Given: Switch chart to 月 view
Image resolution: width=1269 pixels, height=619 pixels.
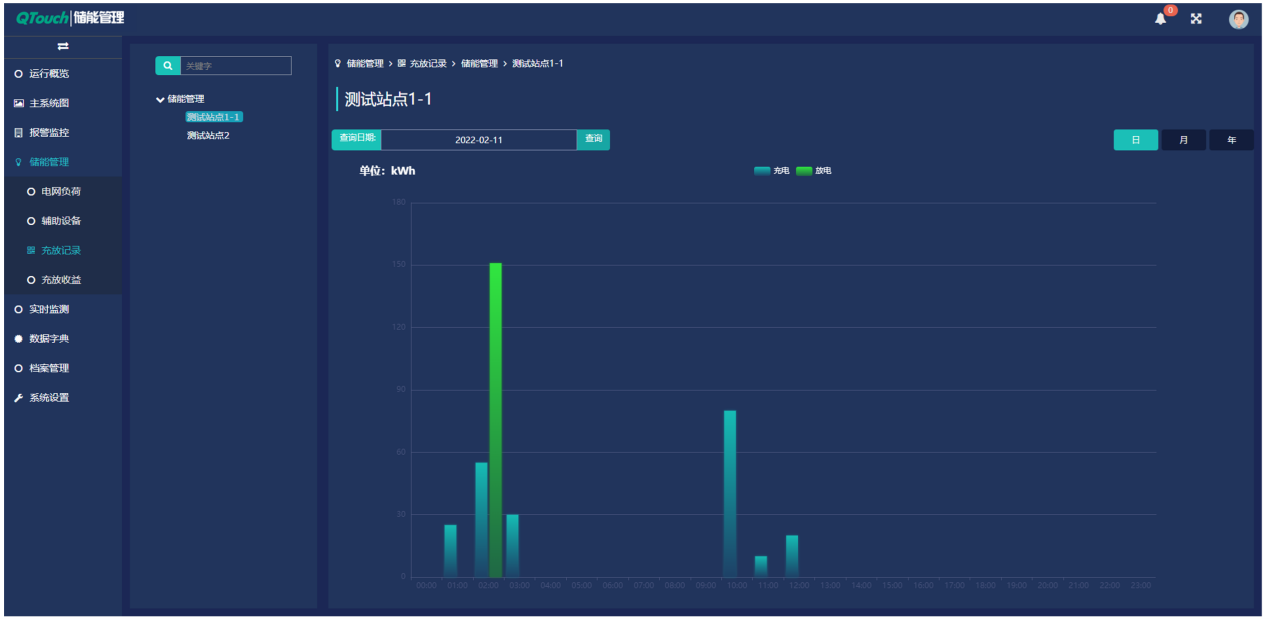Looking at the screenshot, I should 1183,140.
